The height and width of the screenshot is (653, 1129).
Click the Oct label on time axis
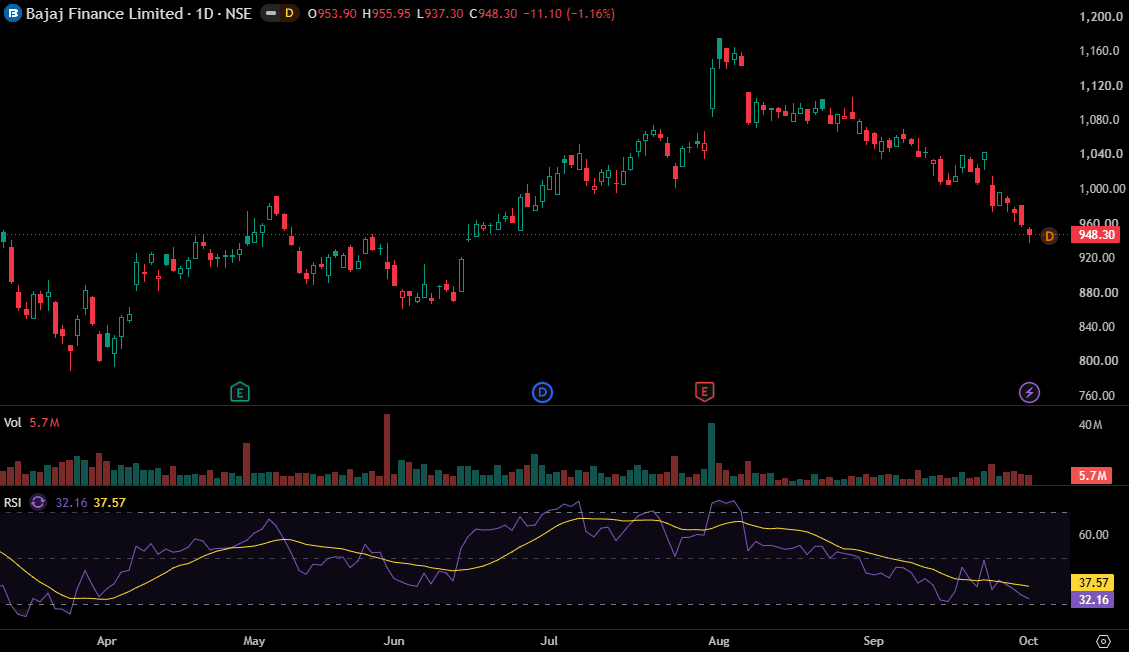(1028, 641)
